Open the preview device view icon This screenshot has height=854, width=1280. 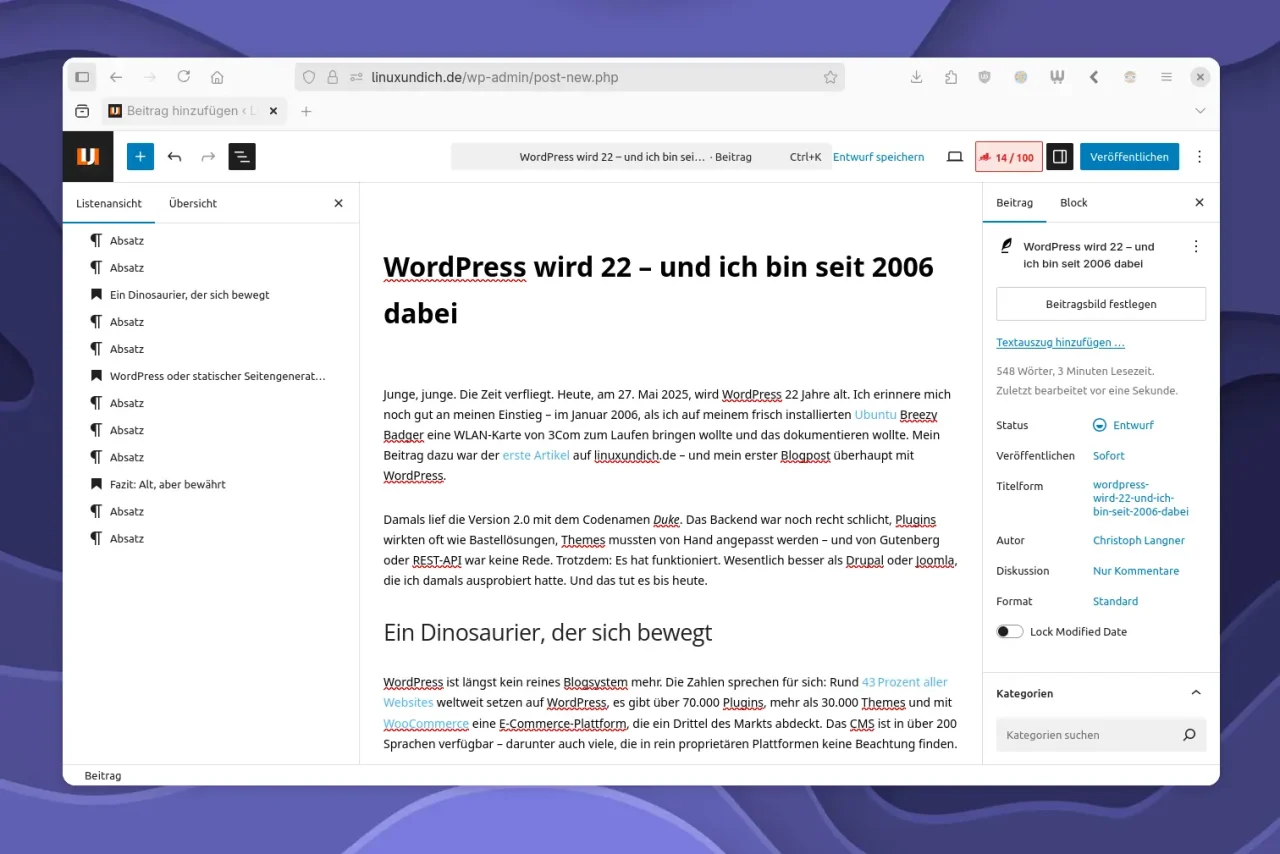955,157
